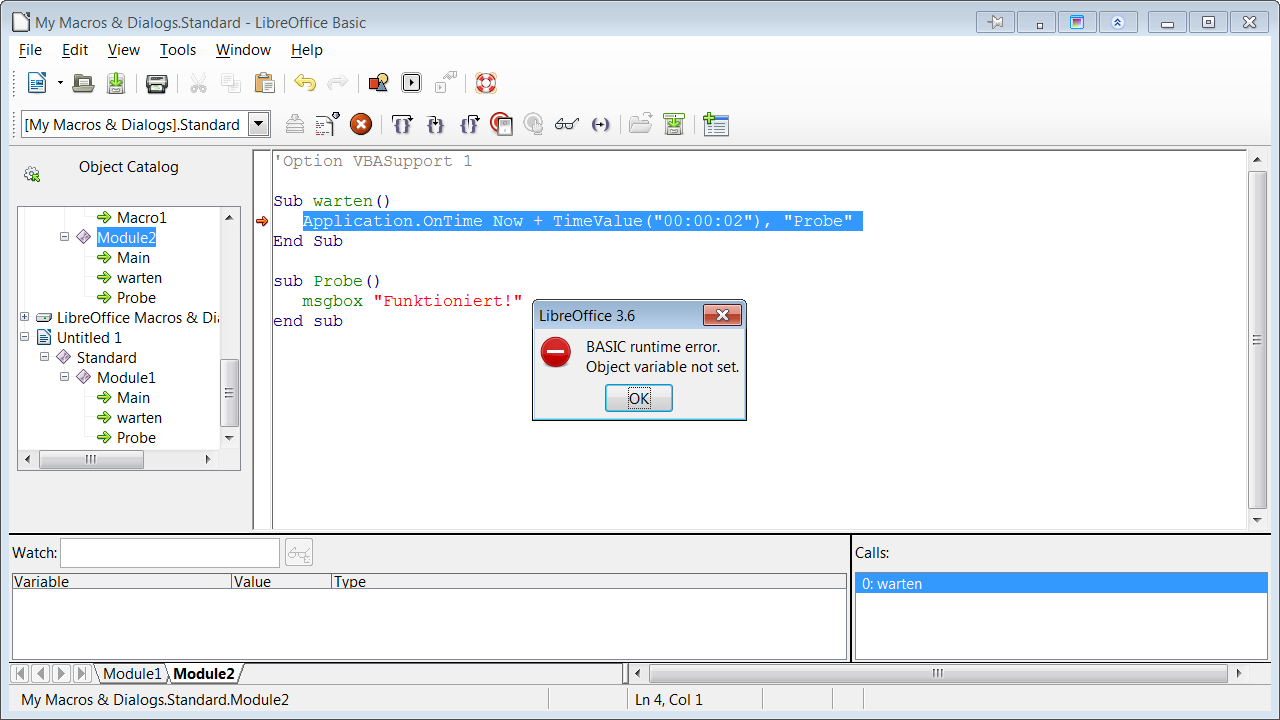The width and height of the screenshot is (1280, 720).
Task: Click the object tree horizontal scrollbar right arrow
Action: point(208,459)
